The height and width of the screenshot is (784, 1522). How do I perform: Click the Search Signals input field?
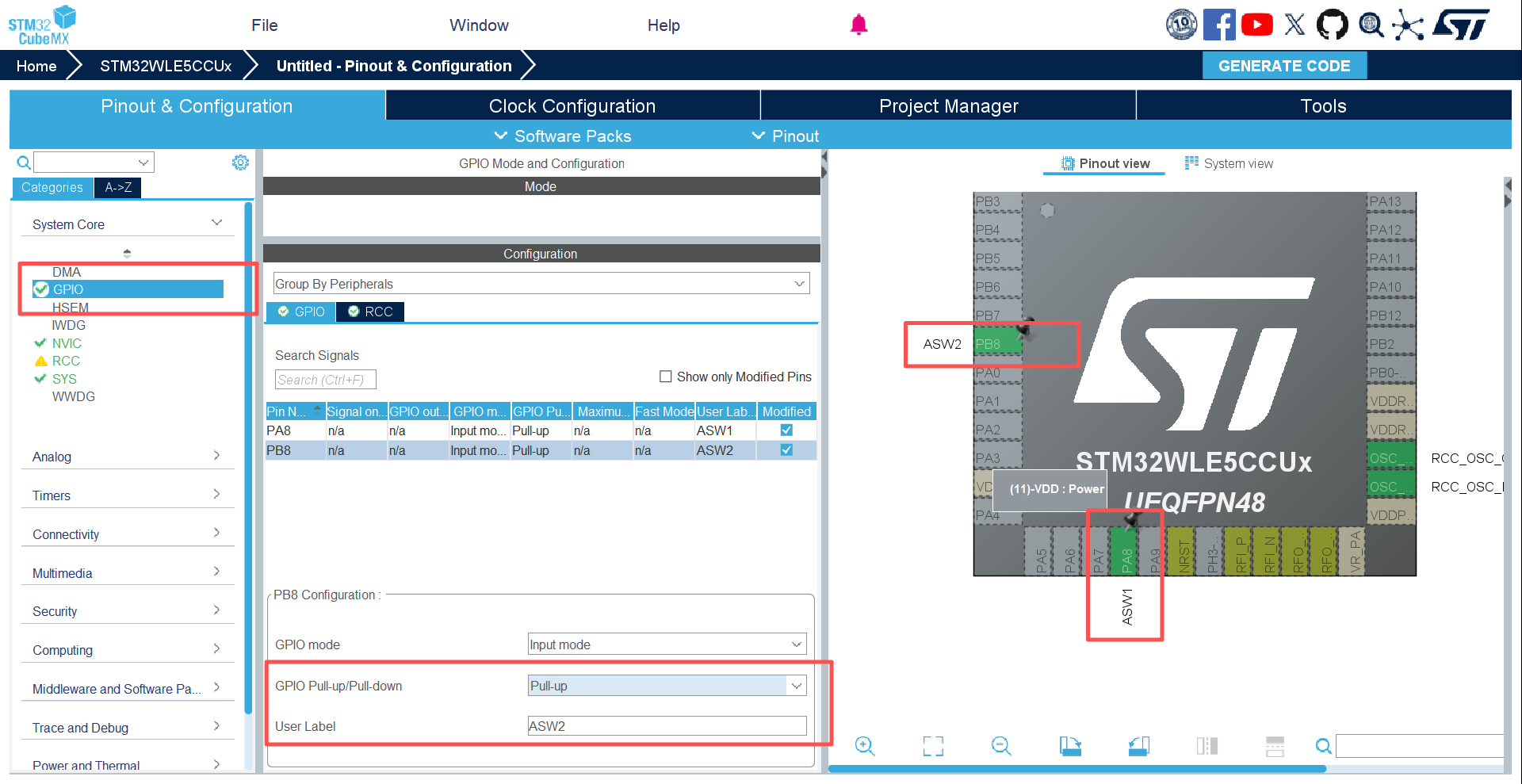click(325, 380)
